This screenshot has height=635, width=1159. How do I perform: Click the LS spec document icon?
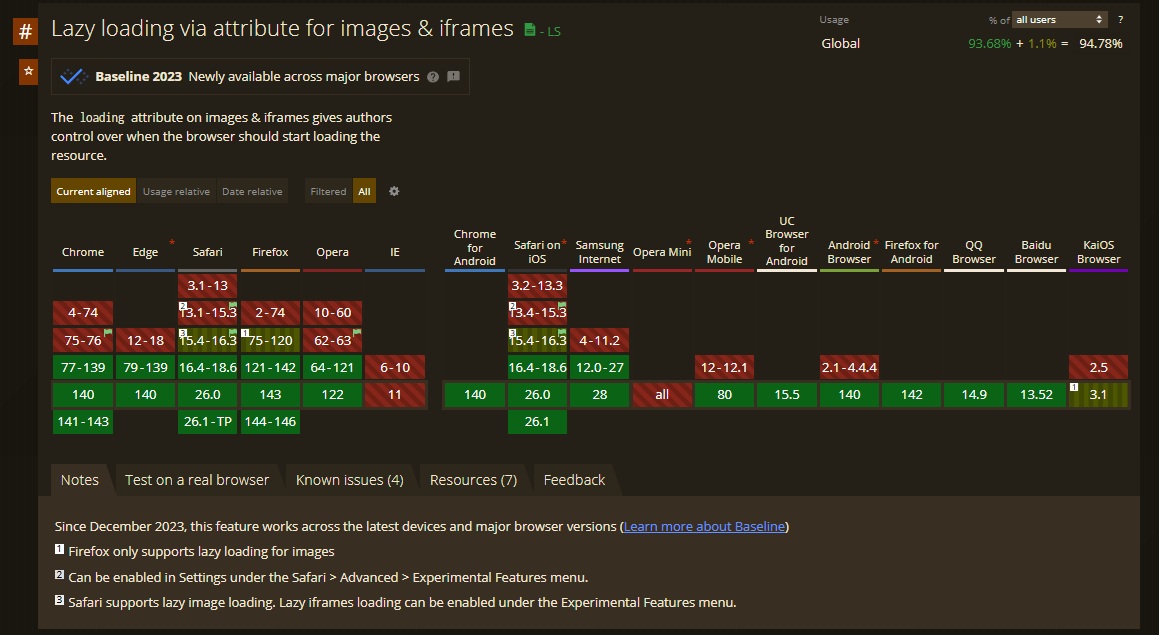(x=530, y=31)
